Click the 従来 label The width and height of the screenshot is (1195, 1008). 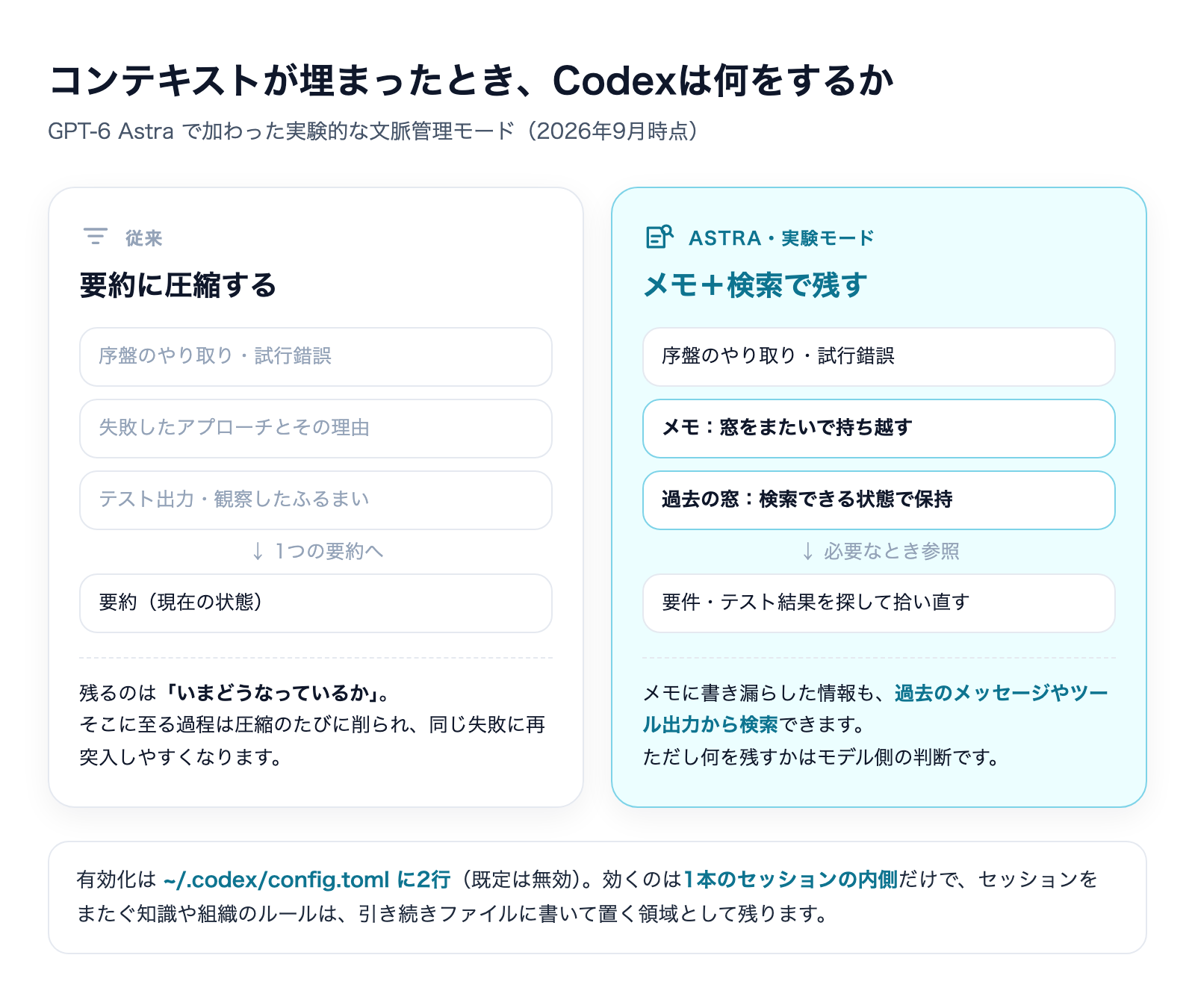pyautogui.click(x=144, y=238)
